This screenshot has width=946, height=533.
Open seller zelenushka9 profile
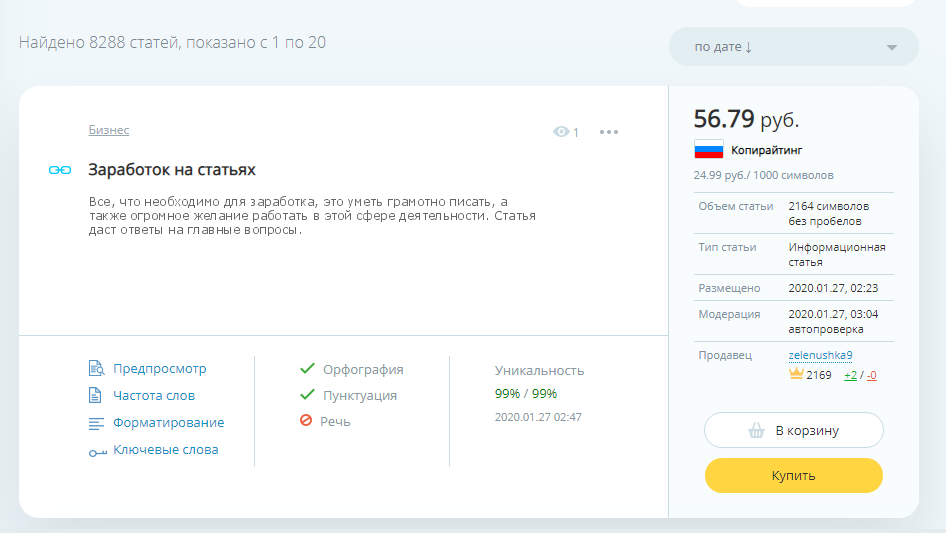(x=820, y=355)
